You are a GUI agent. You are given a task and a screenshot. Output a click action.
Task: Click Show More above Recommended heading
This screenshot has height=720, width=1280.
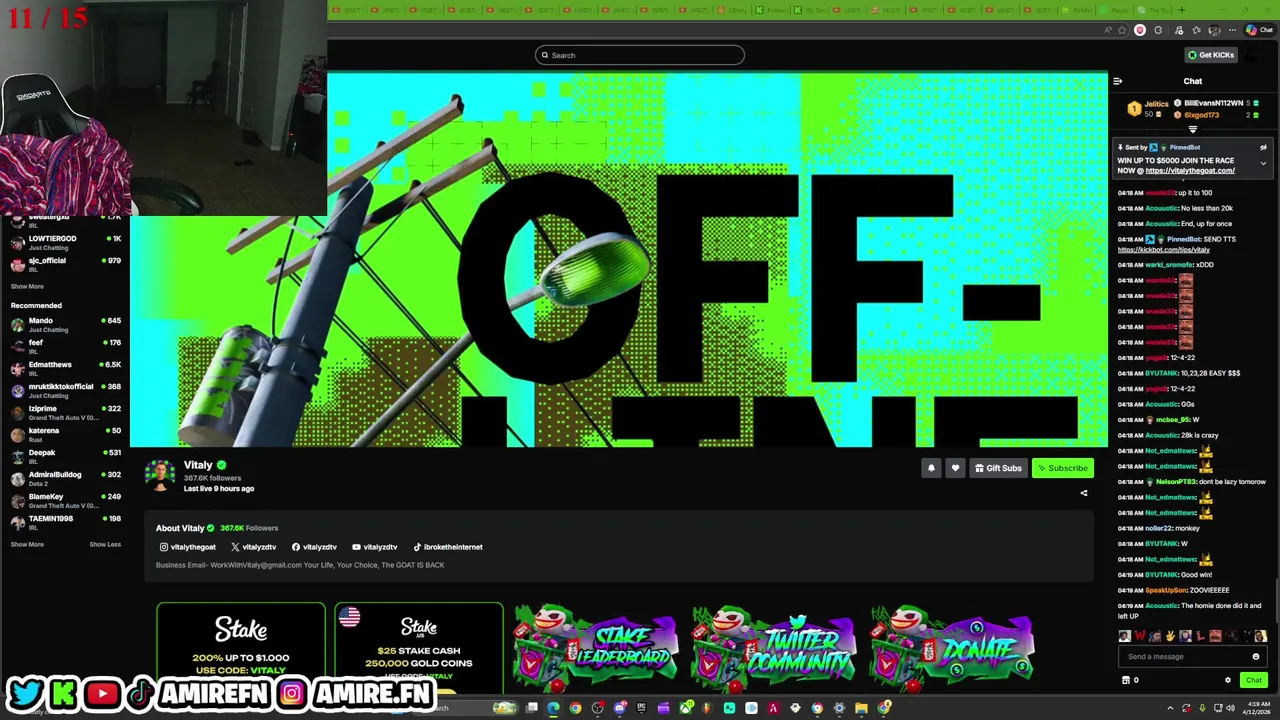click(27, 287)
